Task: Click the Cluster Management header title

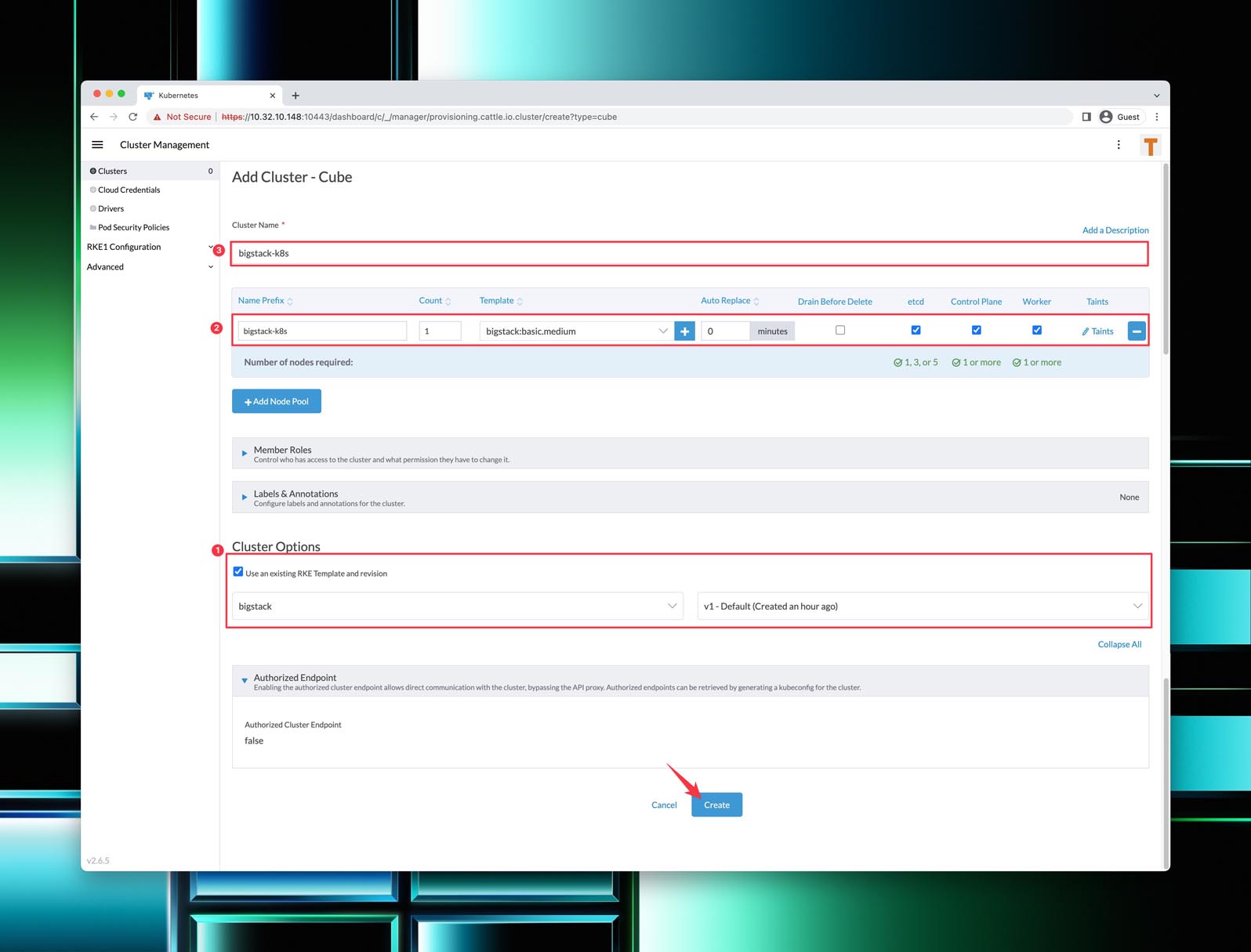Action: click(x=165, y=145)
